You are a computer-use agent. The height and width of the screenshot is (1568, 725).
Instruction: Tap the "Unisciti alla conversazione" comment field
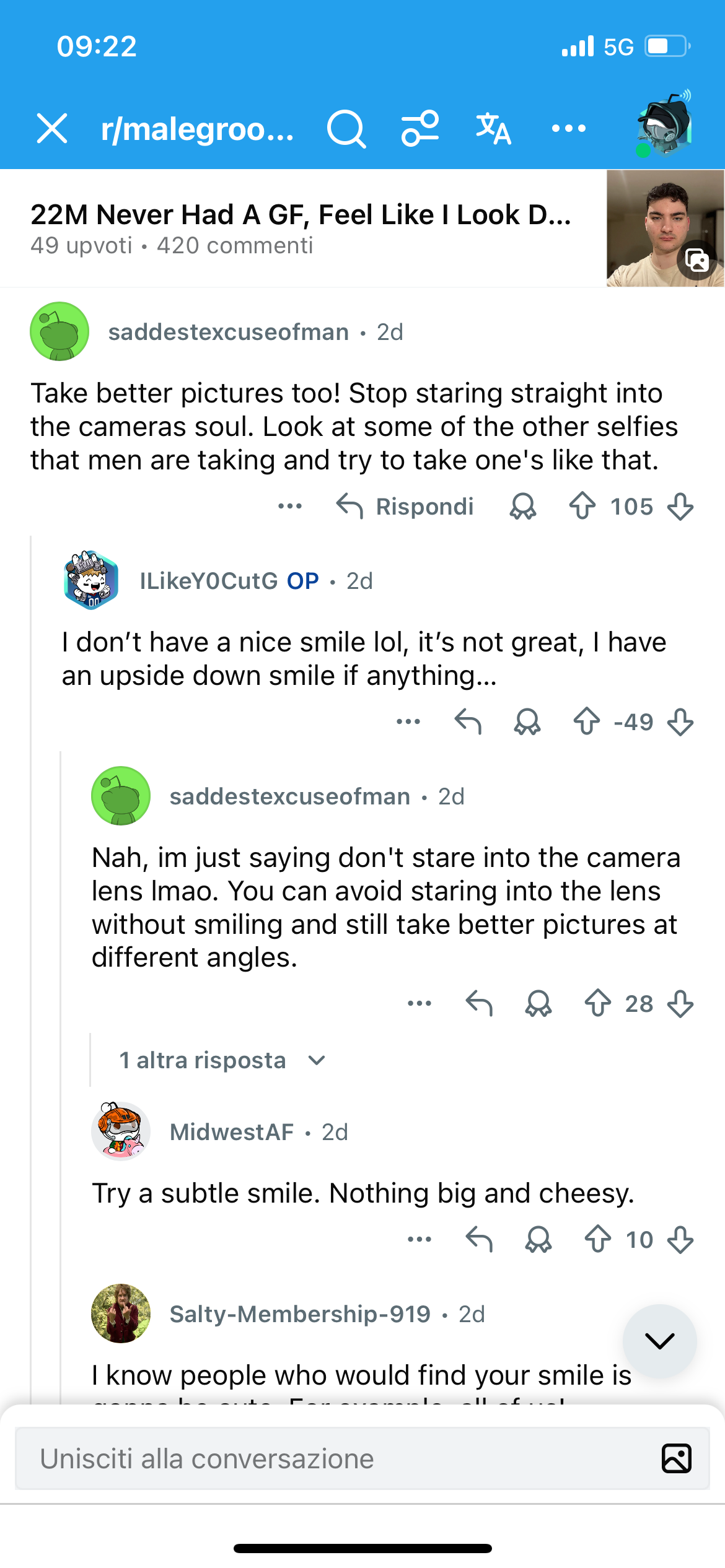335,1458
